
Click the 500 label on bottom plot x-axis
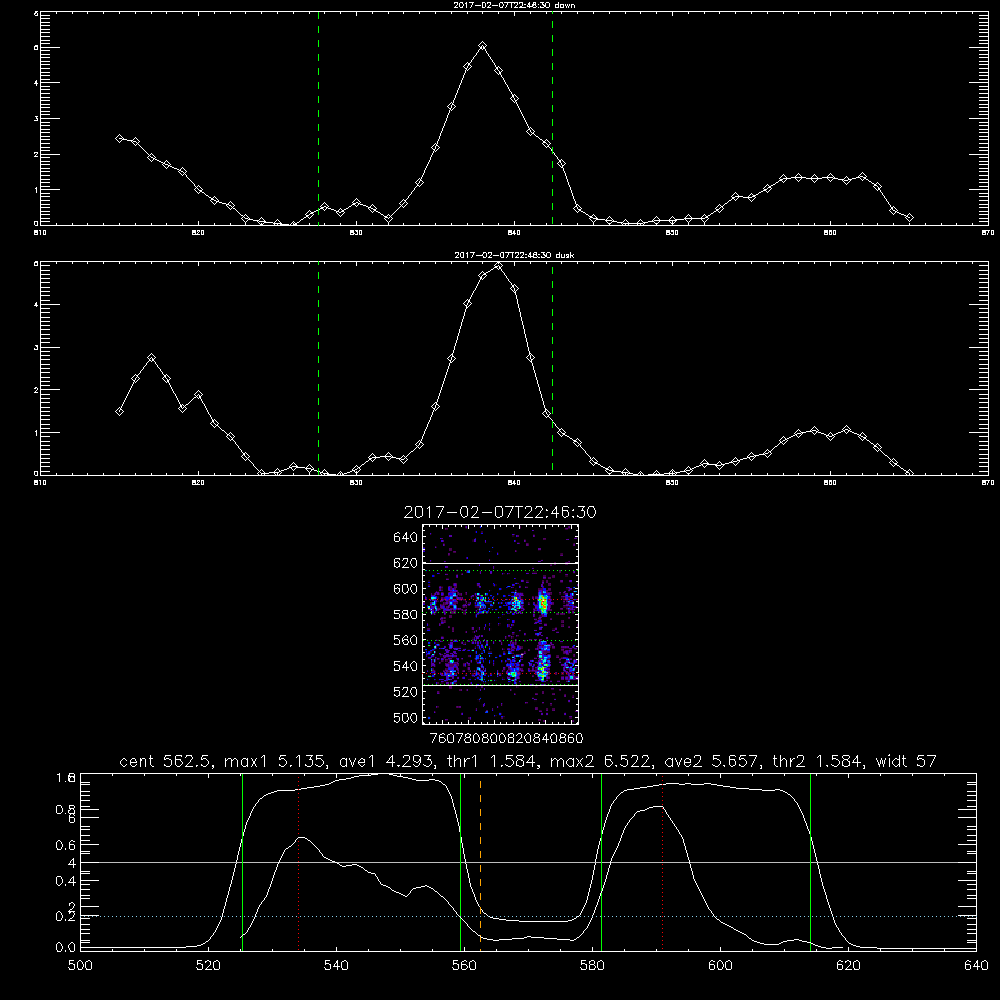click(x=80, y=966)
